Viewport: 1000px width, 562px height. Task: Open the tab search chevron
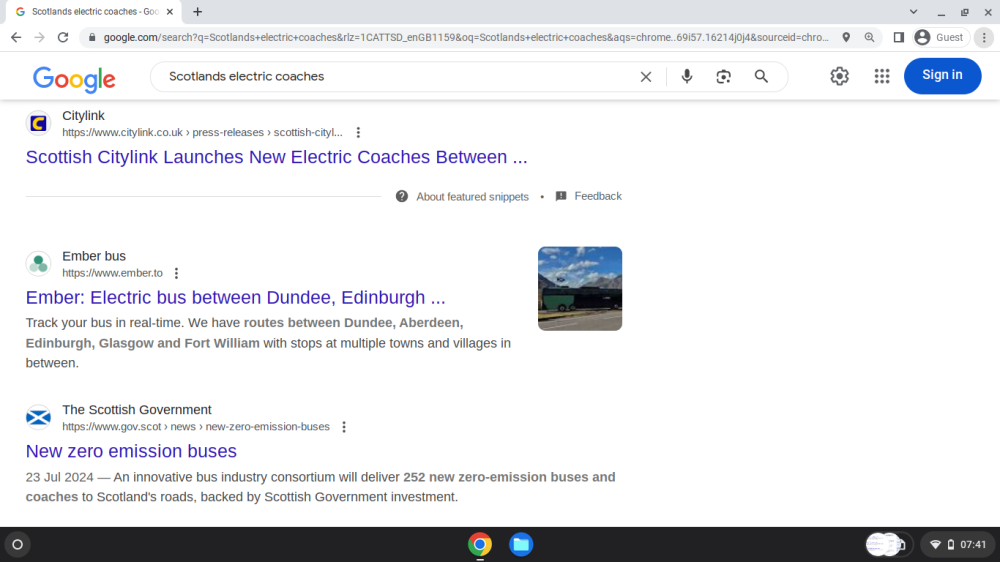pos(913,11)
